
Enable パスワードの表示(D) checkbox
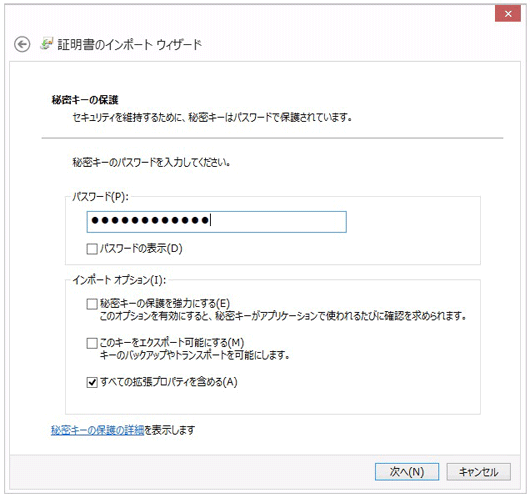tap(92, 249)
